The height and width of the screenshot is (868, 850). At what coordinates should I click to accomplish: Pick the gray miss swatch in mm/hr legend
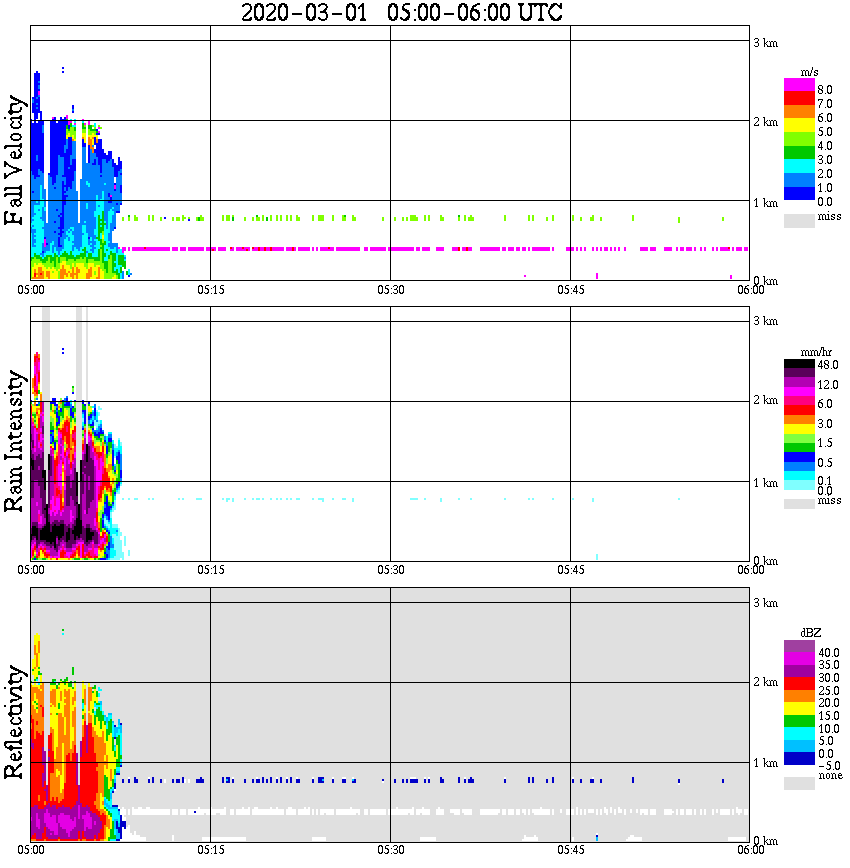point(799,504)
